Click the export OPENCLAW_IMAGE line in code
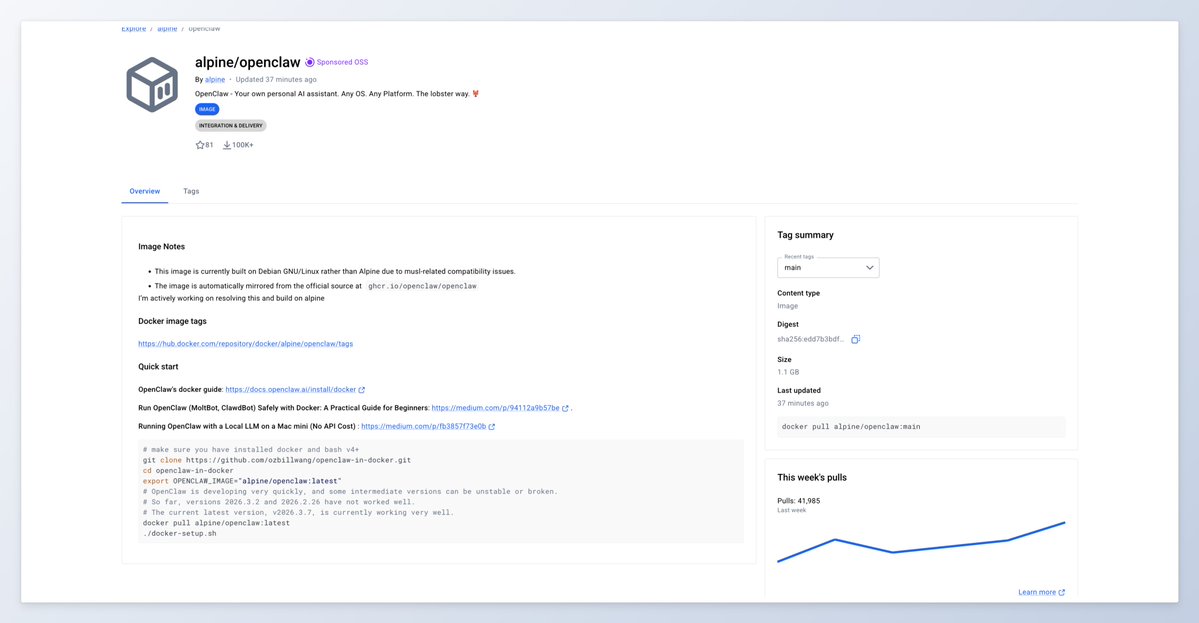Image resolution: width=1199 pixels, height=623 pixels. tap(242, 482)
